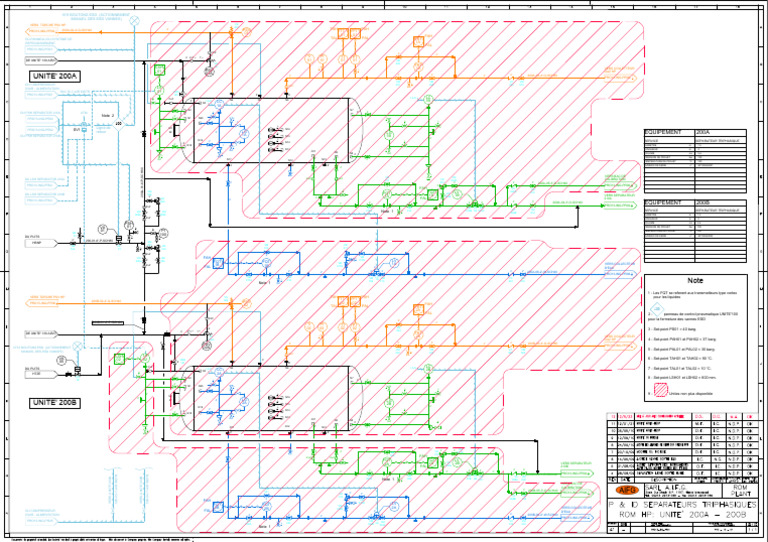Click the 'P & ID SEPARATEURS TRIPHASIQUES' title line
Viewport: 768px width, 542px height.
click(682, 505)
